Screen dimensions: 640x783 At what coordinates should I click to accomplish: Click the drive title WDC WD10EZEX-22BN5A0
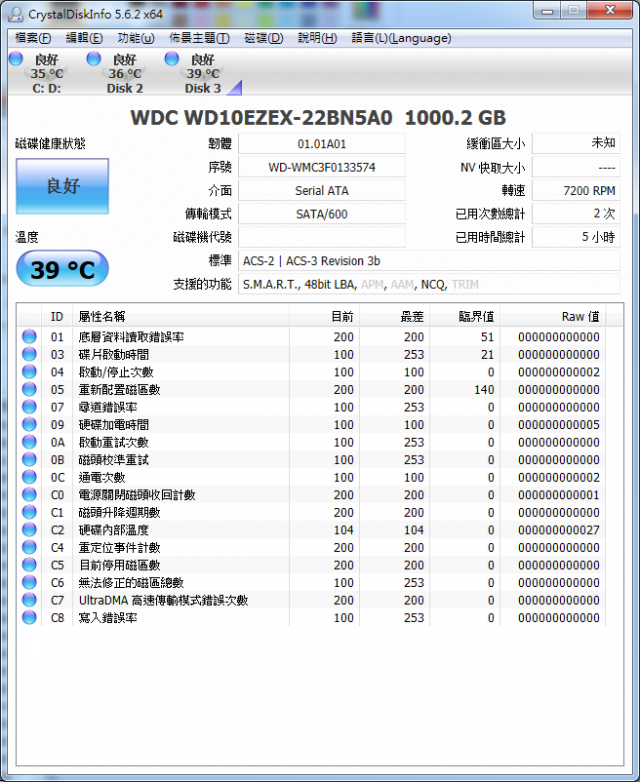(262, 118)
